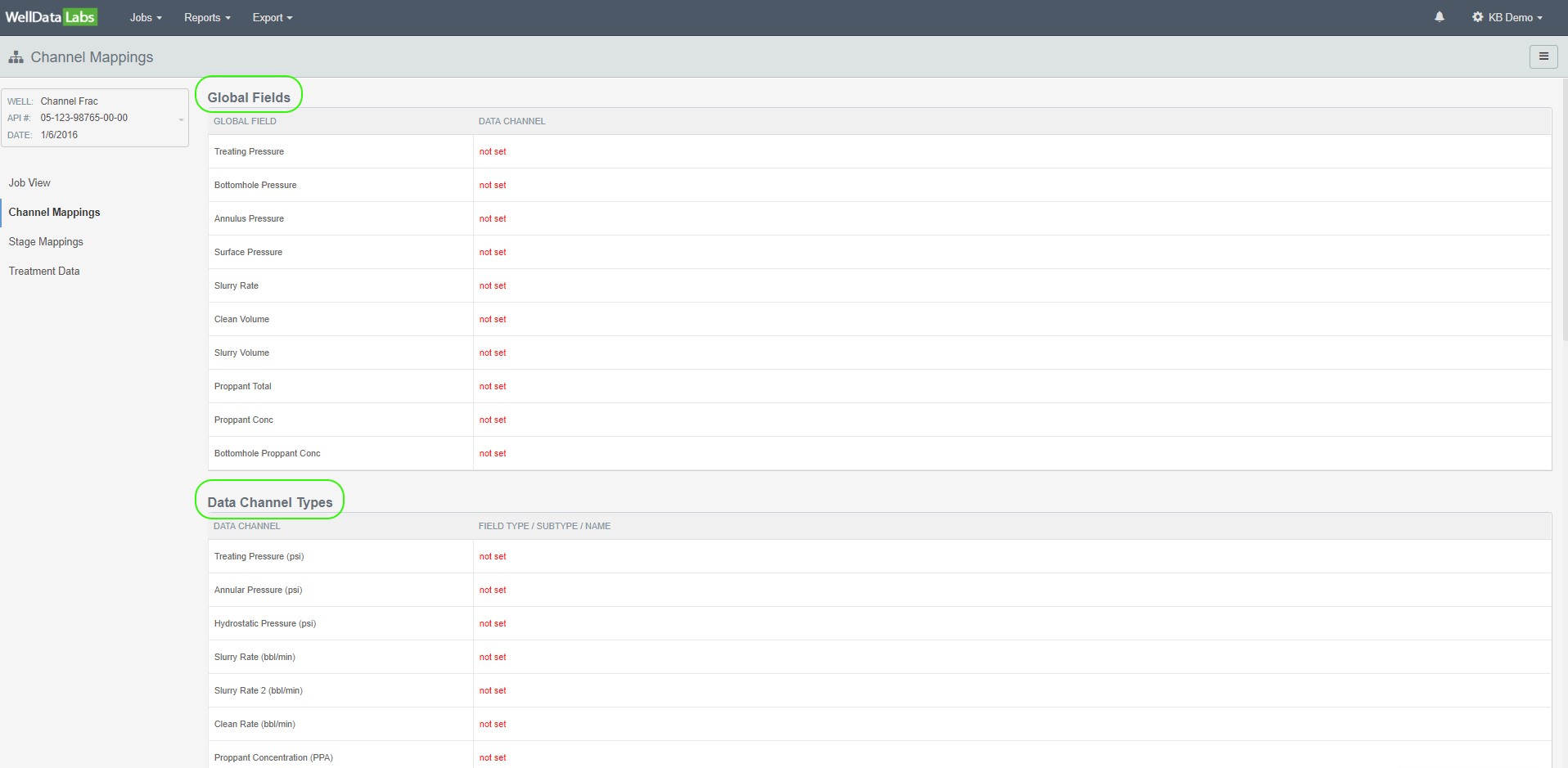Click the Channel Mappings sitemap icon
Image resolution: width=1568 pixels, height=768 pixels.
[x=16, y=57]
